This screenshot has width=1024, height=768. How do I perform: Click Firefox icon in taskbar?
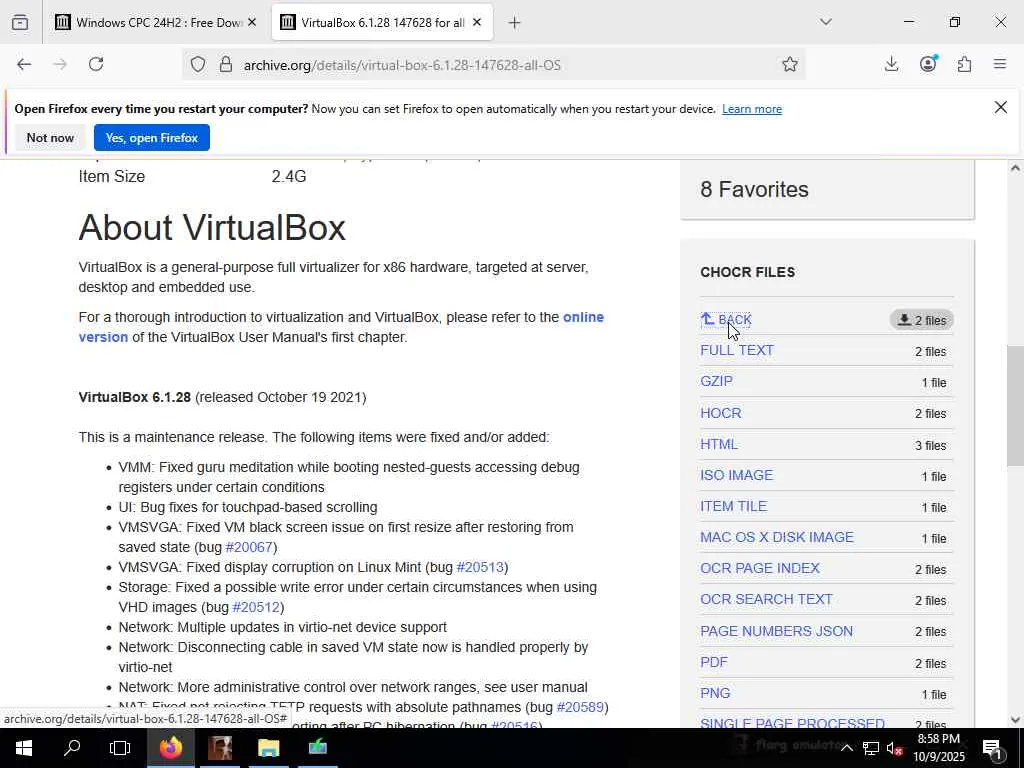171,748
